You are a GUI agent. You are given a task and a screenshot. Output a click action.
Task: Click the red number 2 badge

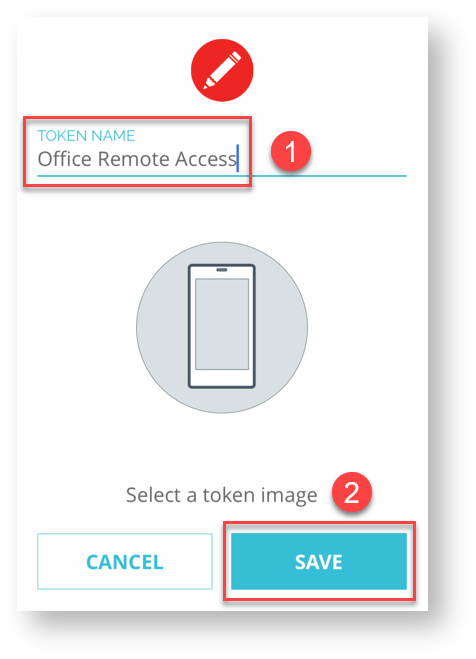pyautogui.click(x=351, y=492)
